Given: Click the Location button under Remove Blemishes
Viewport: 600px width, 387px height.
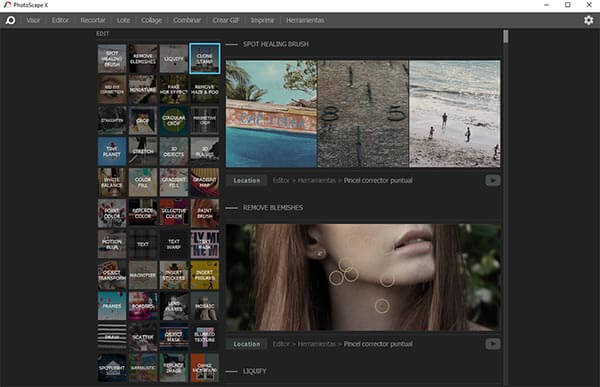Looking at the screenshot, I should coord(247,344).
